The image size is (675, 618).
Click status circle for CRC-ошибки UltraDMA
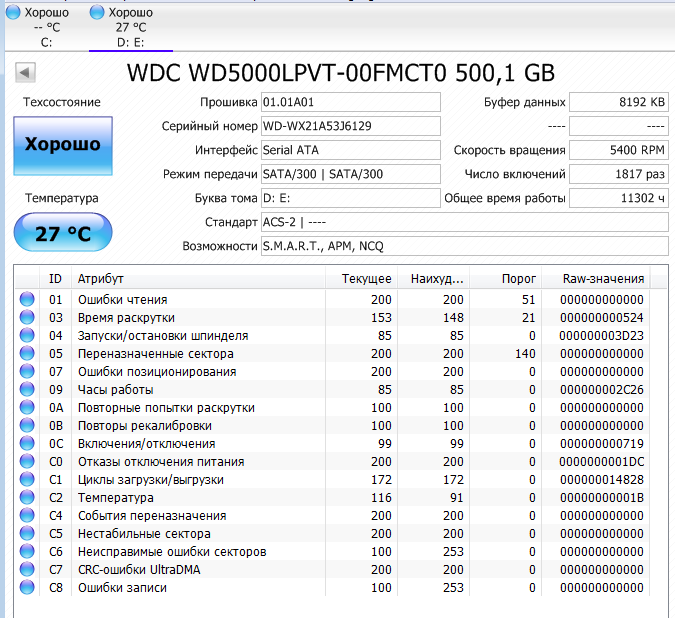[x=27, y=569]
